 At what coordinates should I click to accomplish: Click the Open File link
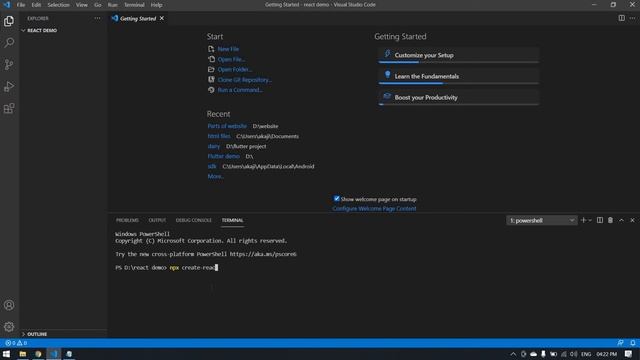point(231,59)
